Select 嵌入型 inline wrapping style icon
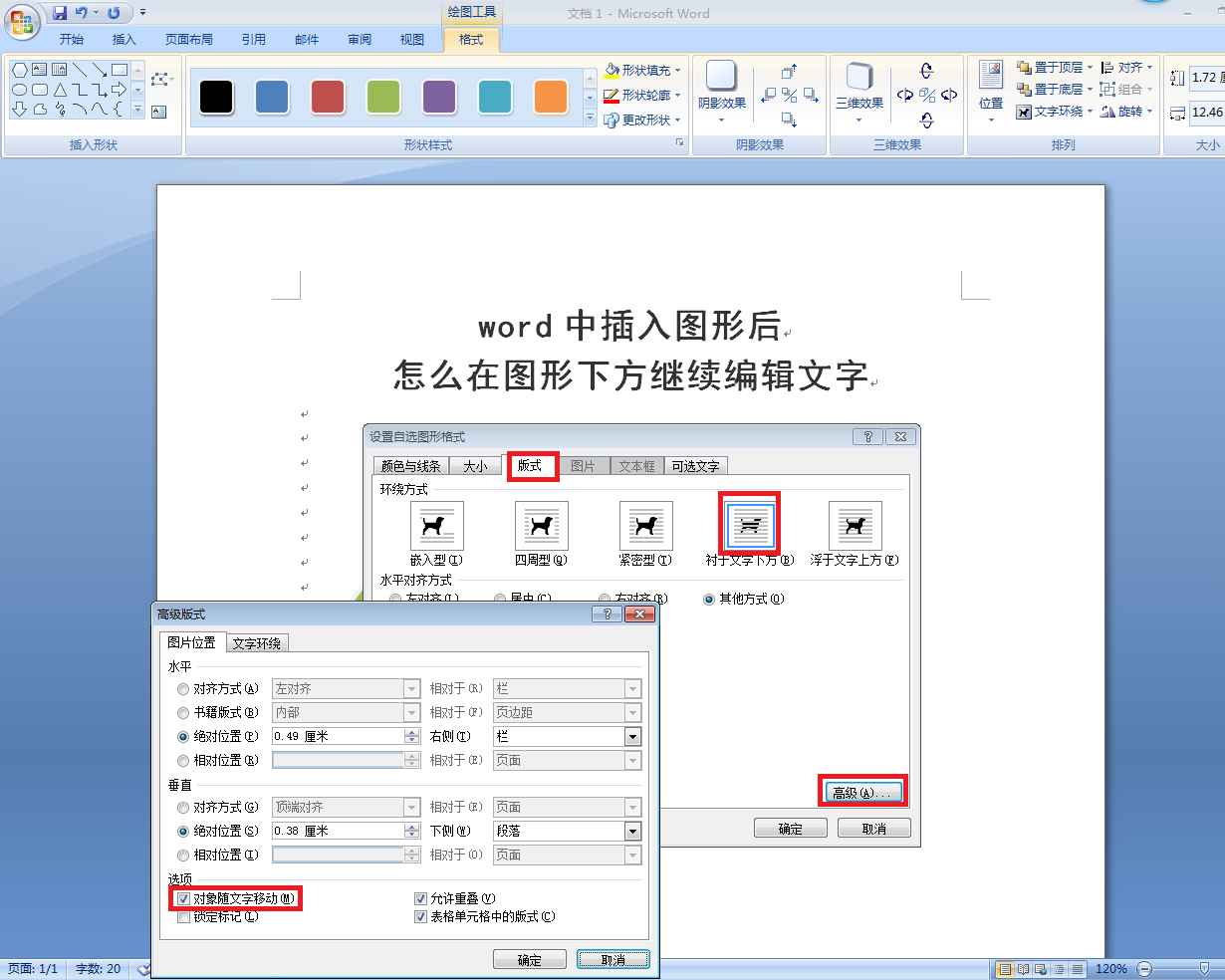 coord(436,526)
